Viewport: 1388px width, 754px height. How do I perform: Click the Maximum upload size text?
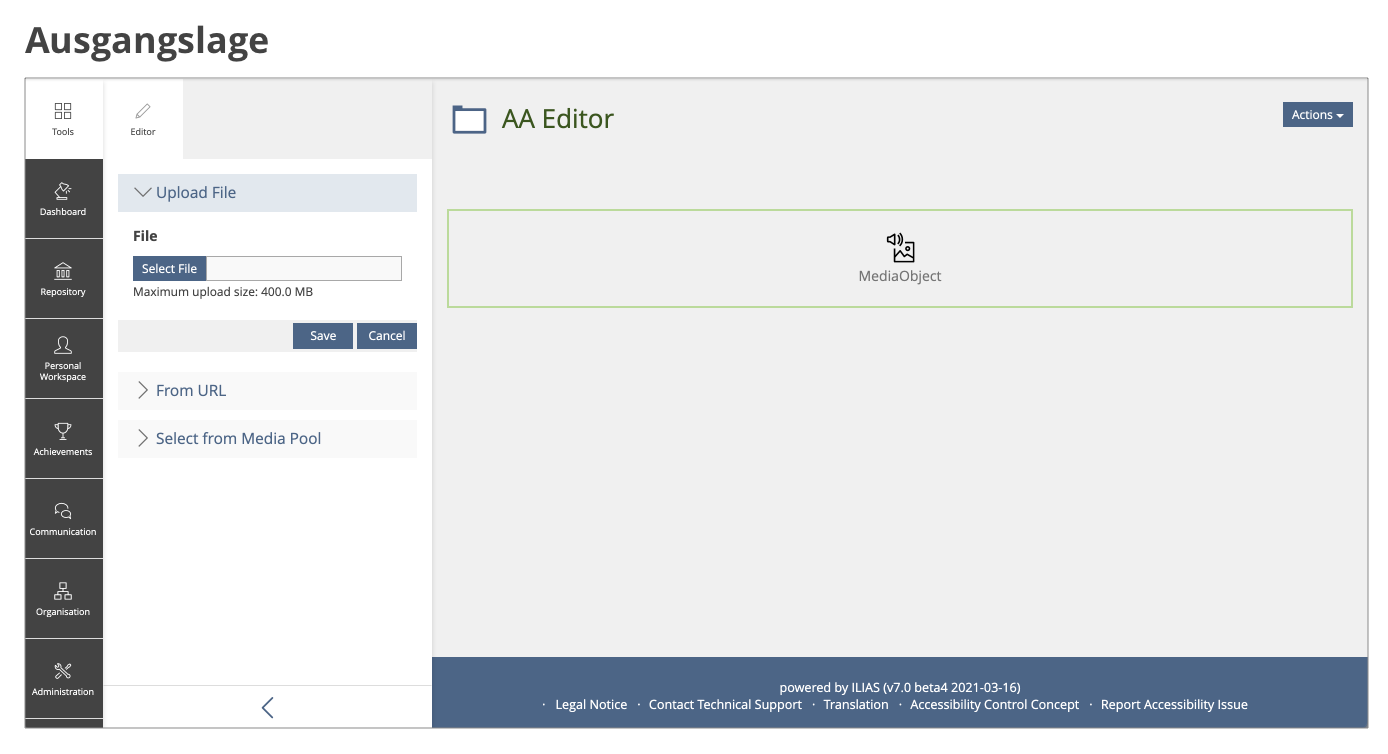[223, 292]
